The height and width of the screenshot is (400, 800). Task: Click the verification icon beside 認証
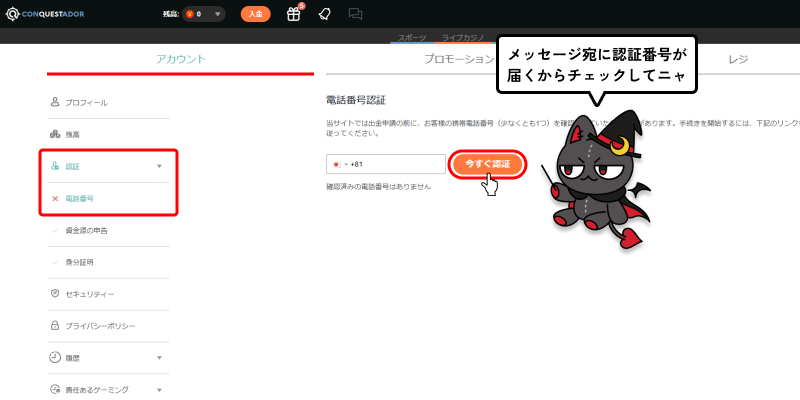(55, 166)
